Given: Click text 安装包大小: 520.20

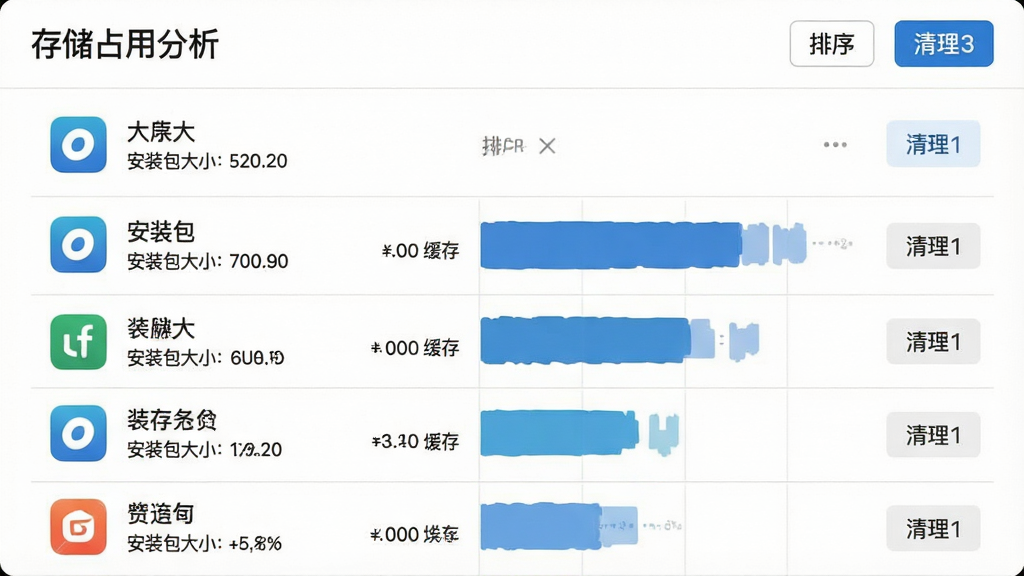Looking at the screenshot, I should click(207, 161).
